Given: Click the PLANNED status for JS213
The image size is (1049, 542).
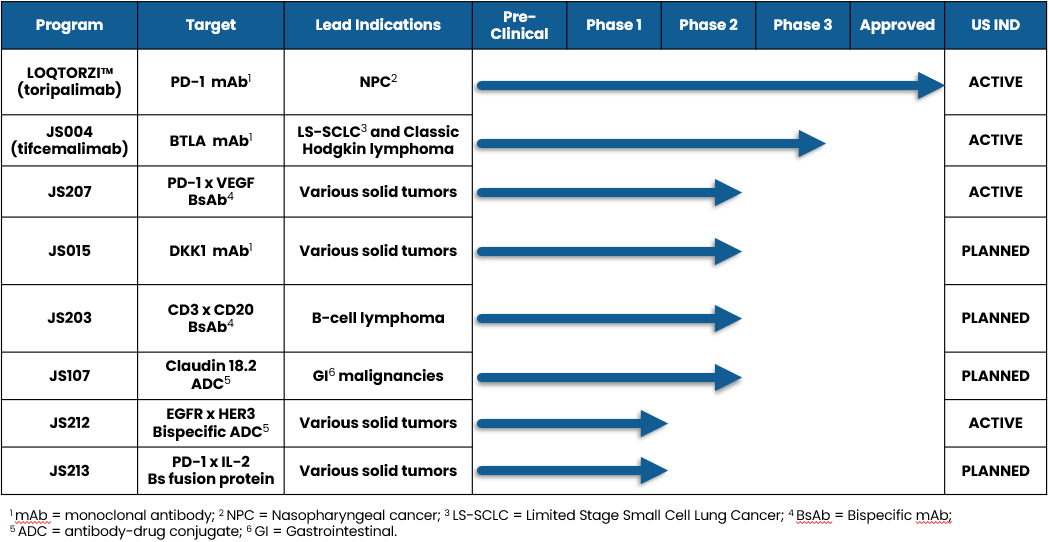Looking at the screenshot, I should 995,470.
